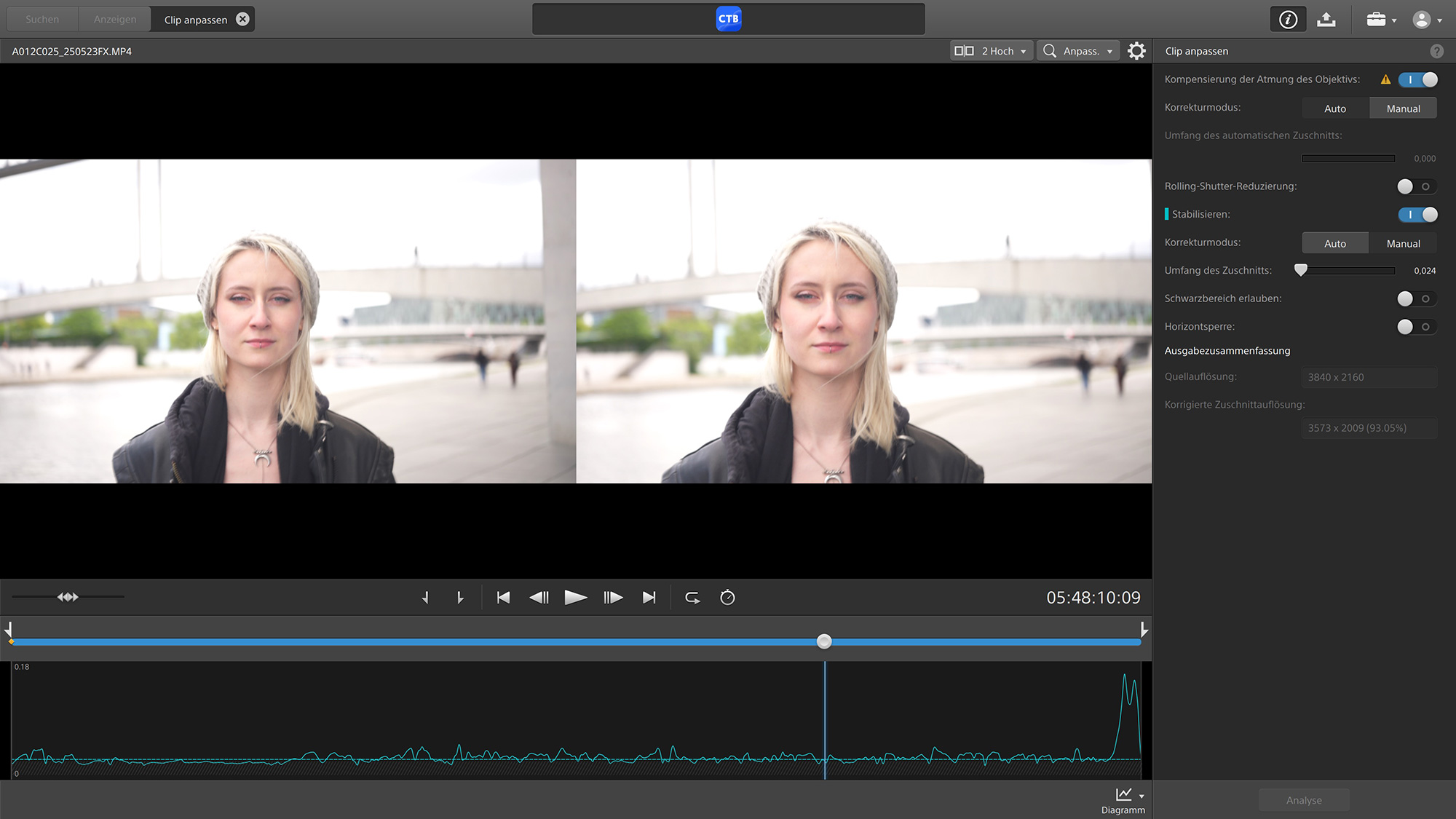Screen dimensions: 1456x819
Task: Set the mark in point
Action: click(426, 598)
